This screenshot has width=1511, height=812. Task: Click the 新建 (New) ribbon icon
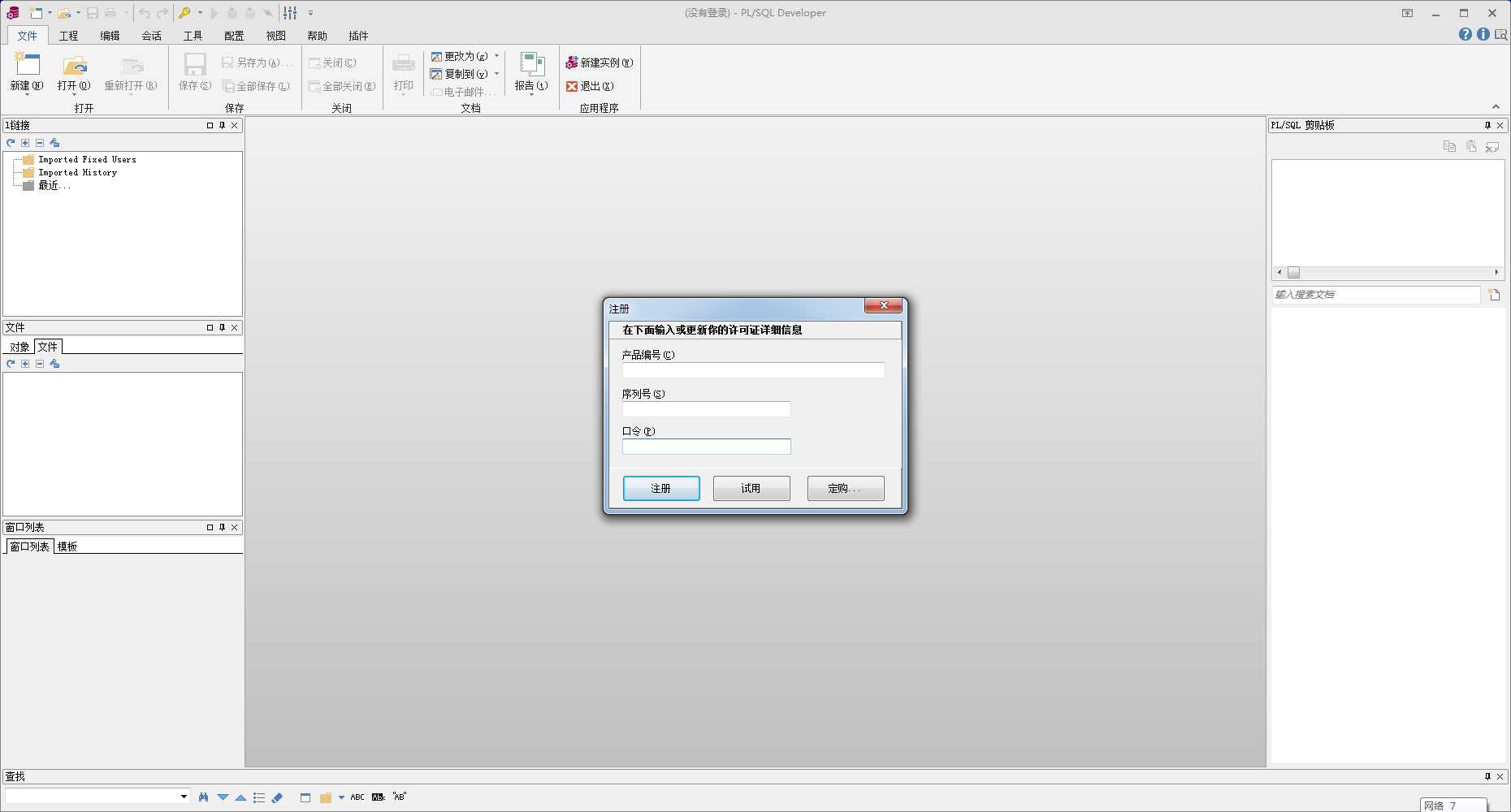tap(27, 66)
